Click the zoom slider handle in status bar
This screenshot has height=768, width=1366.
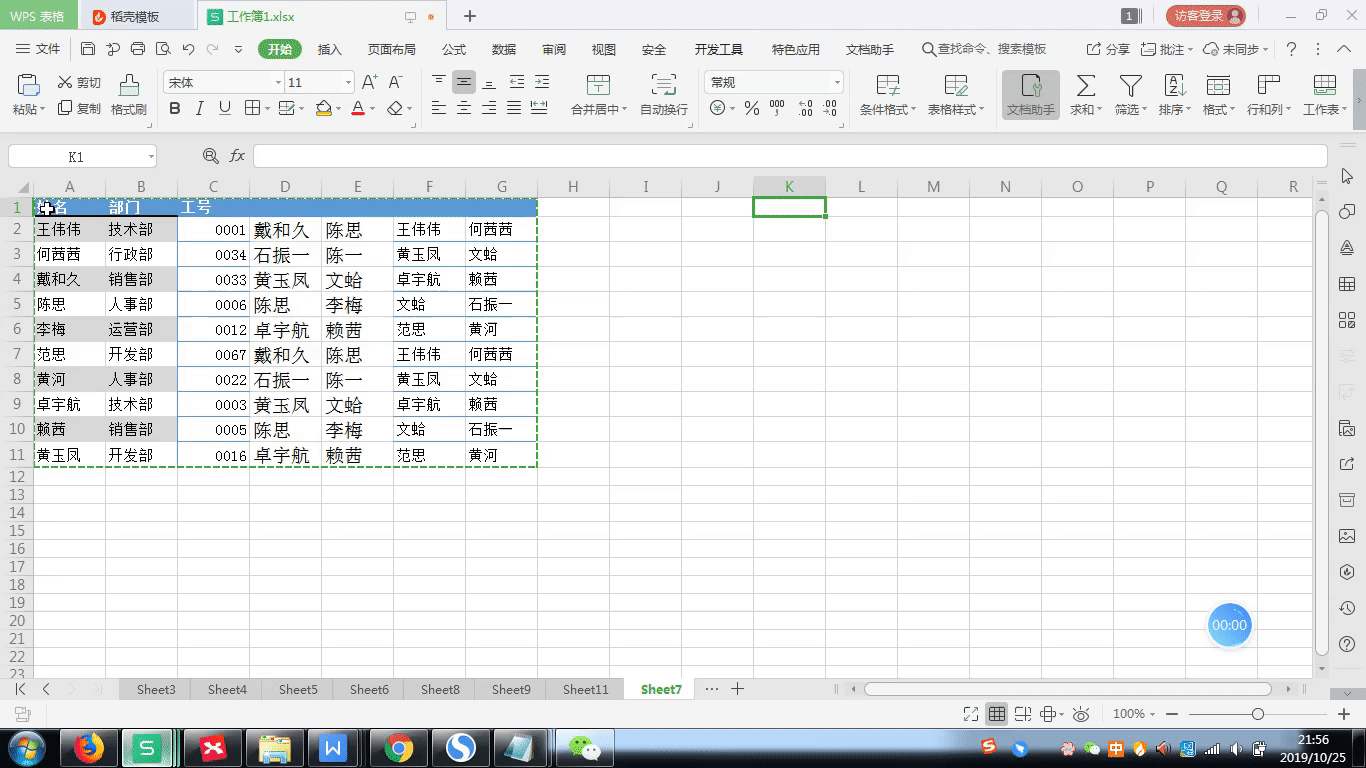pyautogui.click(x=1258, y=714)
